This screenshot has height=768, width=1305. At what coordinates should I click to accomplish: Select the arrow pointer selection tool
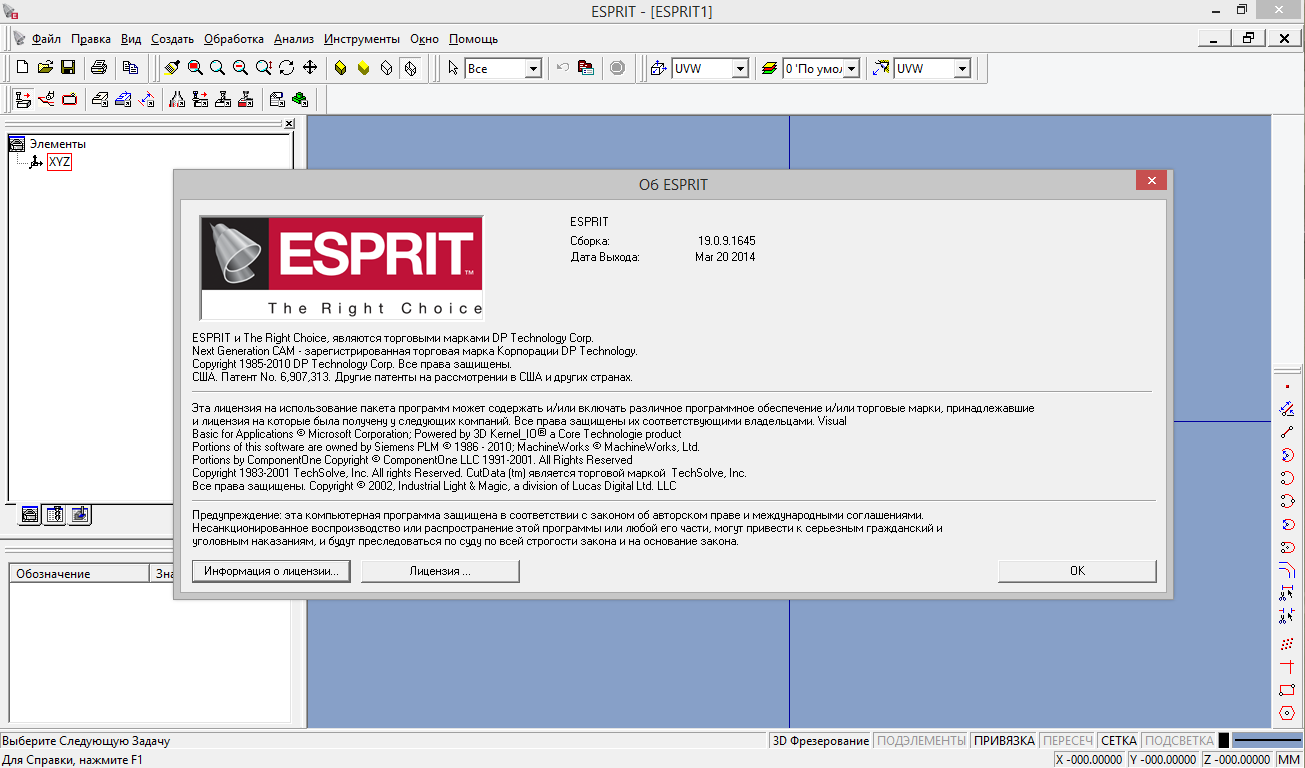[x=453, y=68]
